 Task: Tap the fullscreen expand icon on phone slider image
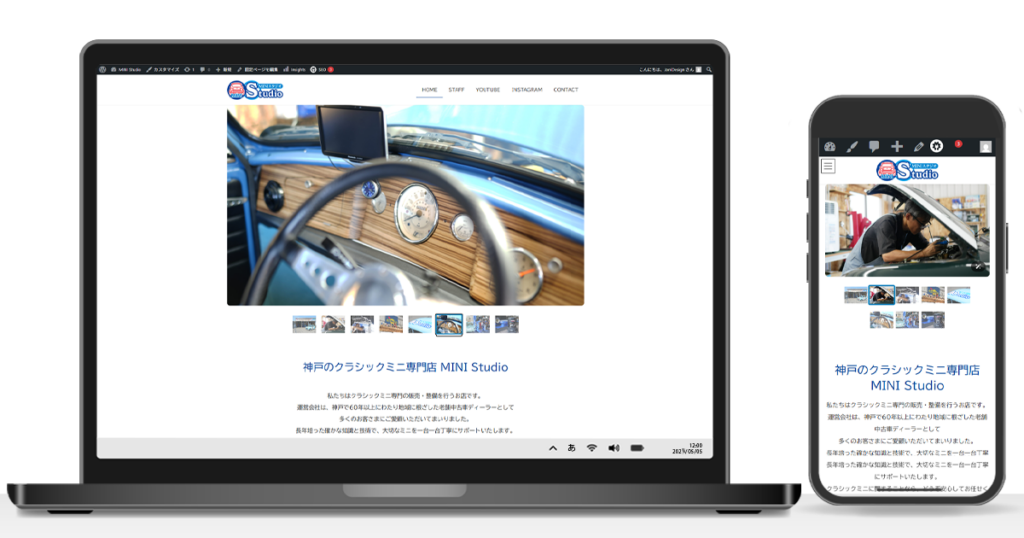point(978,267)
